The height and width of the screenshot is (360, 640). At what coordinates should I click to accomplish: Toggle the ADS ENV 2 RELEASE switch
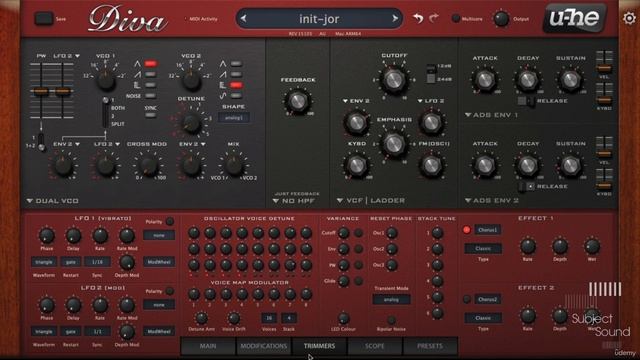coord(526,187)
